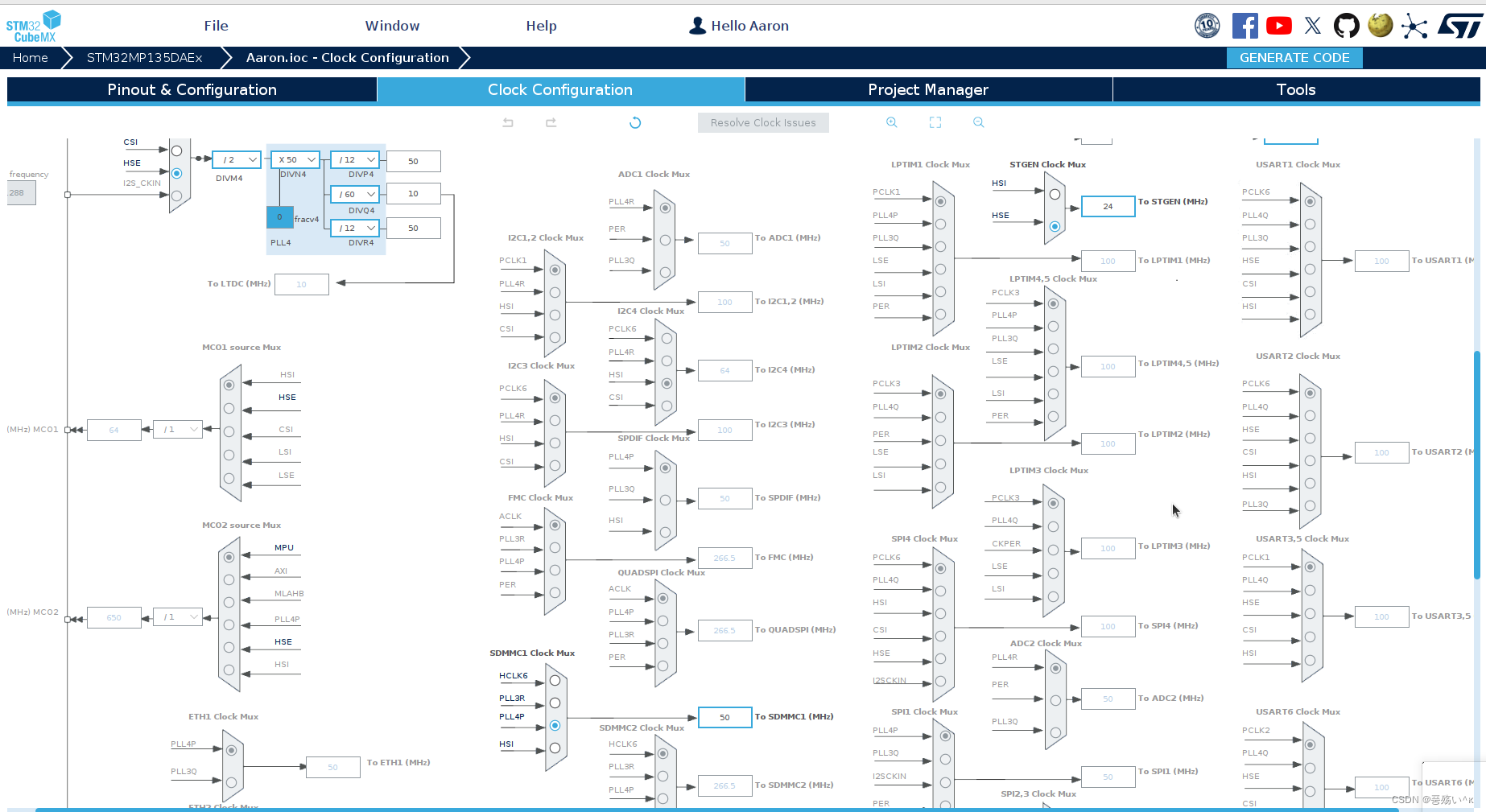
Task: Select HSE as PLL4 source radio
Action: (x=176, y=173)
